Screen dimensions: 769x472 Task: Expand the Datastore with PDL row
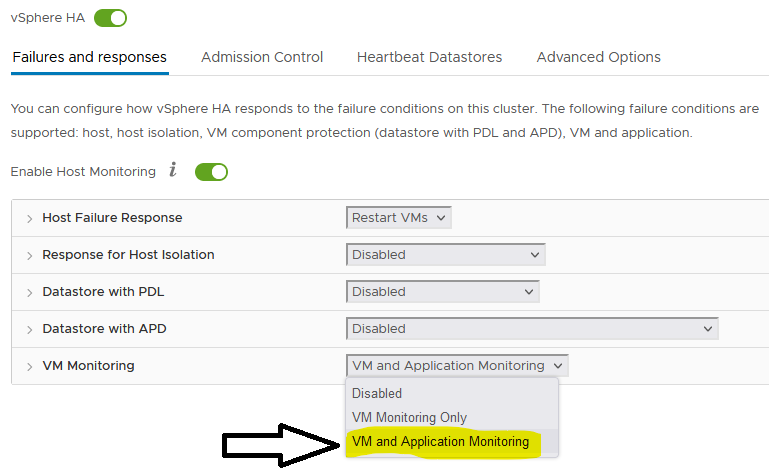(29, 292)
